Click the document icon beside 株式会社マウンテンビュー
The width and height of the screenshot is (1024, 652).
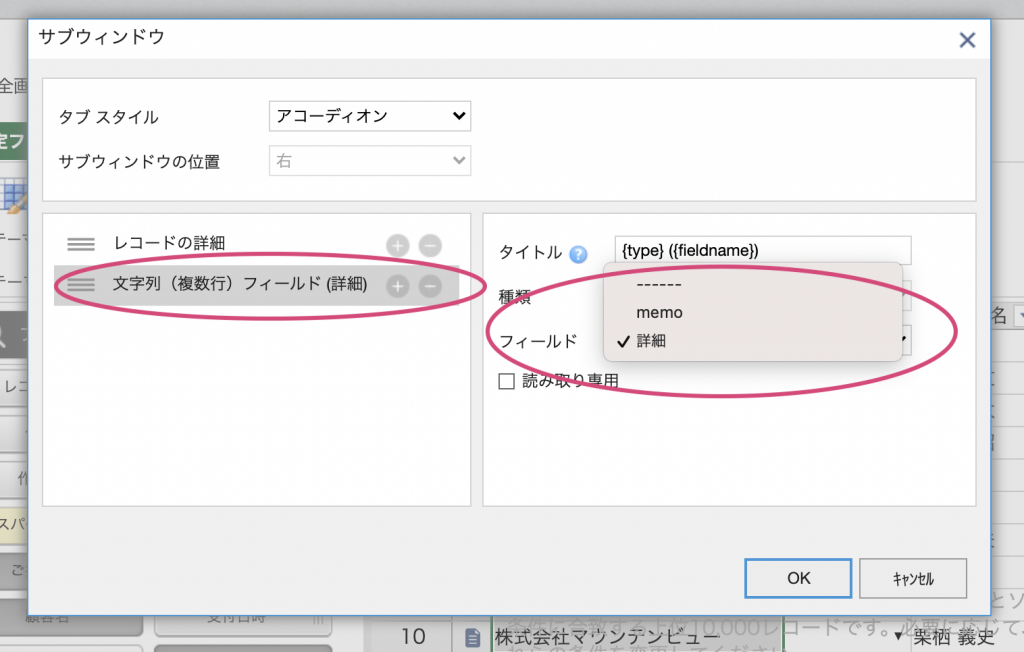(x=472, y=637)
